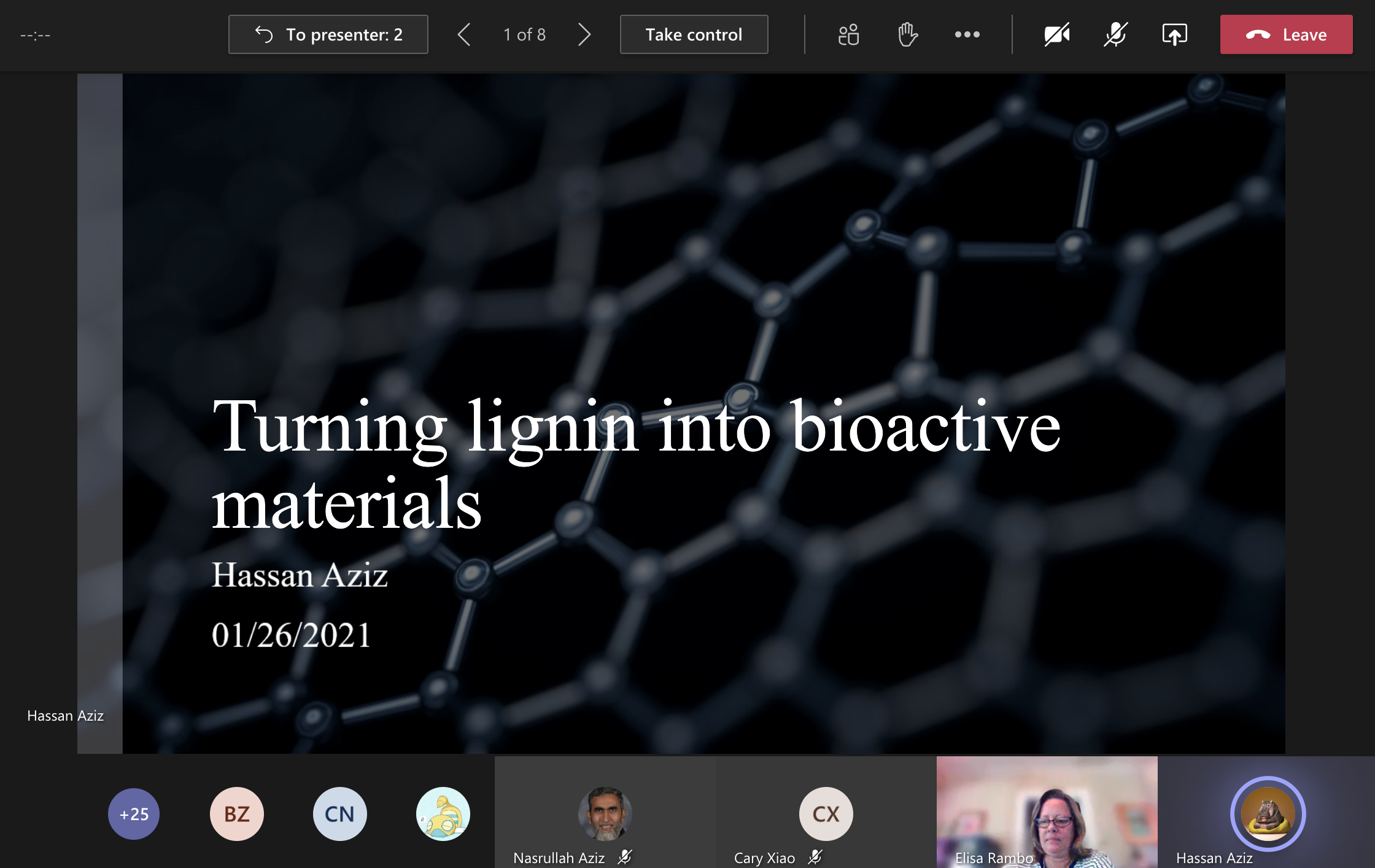Open the show participants panel icon
The image size is (1375, 868).
[848, 35]
